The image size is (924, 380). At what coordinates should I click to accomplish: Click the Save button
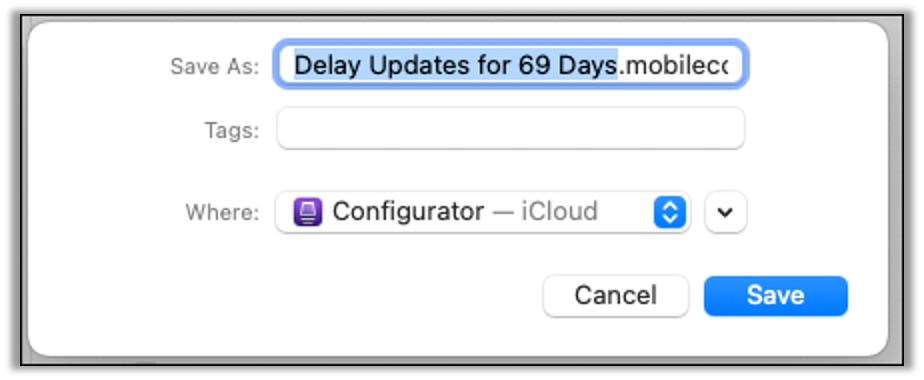pos(776,296)
